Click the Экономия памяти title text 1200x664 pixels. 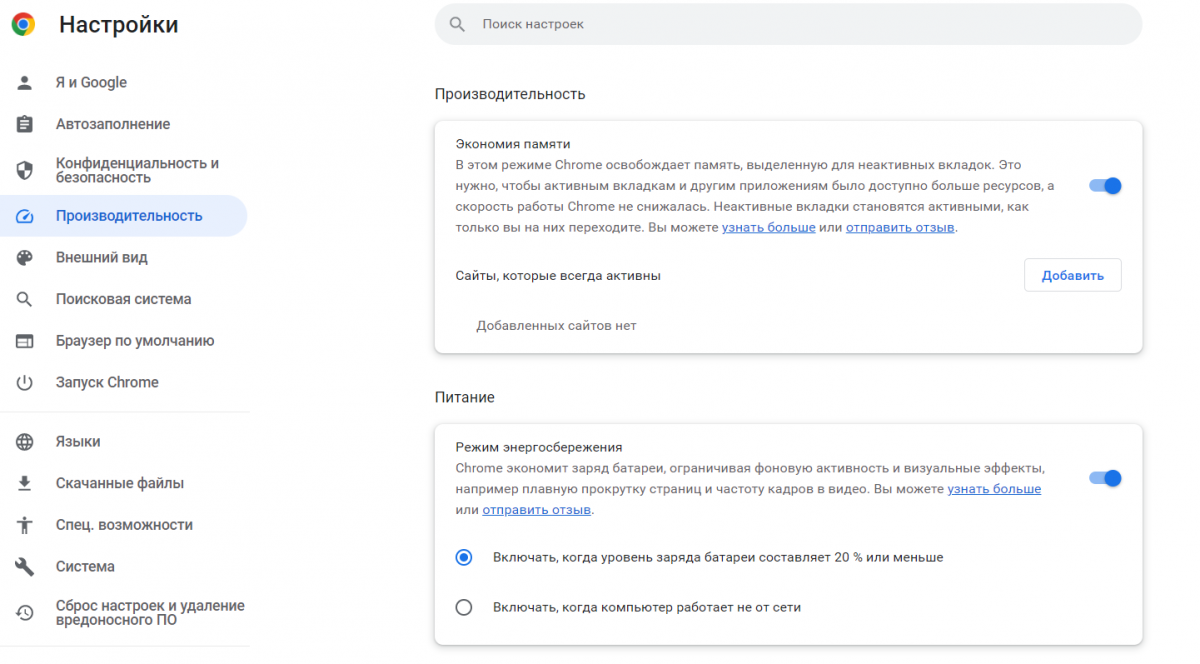(513, 144)
